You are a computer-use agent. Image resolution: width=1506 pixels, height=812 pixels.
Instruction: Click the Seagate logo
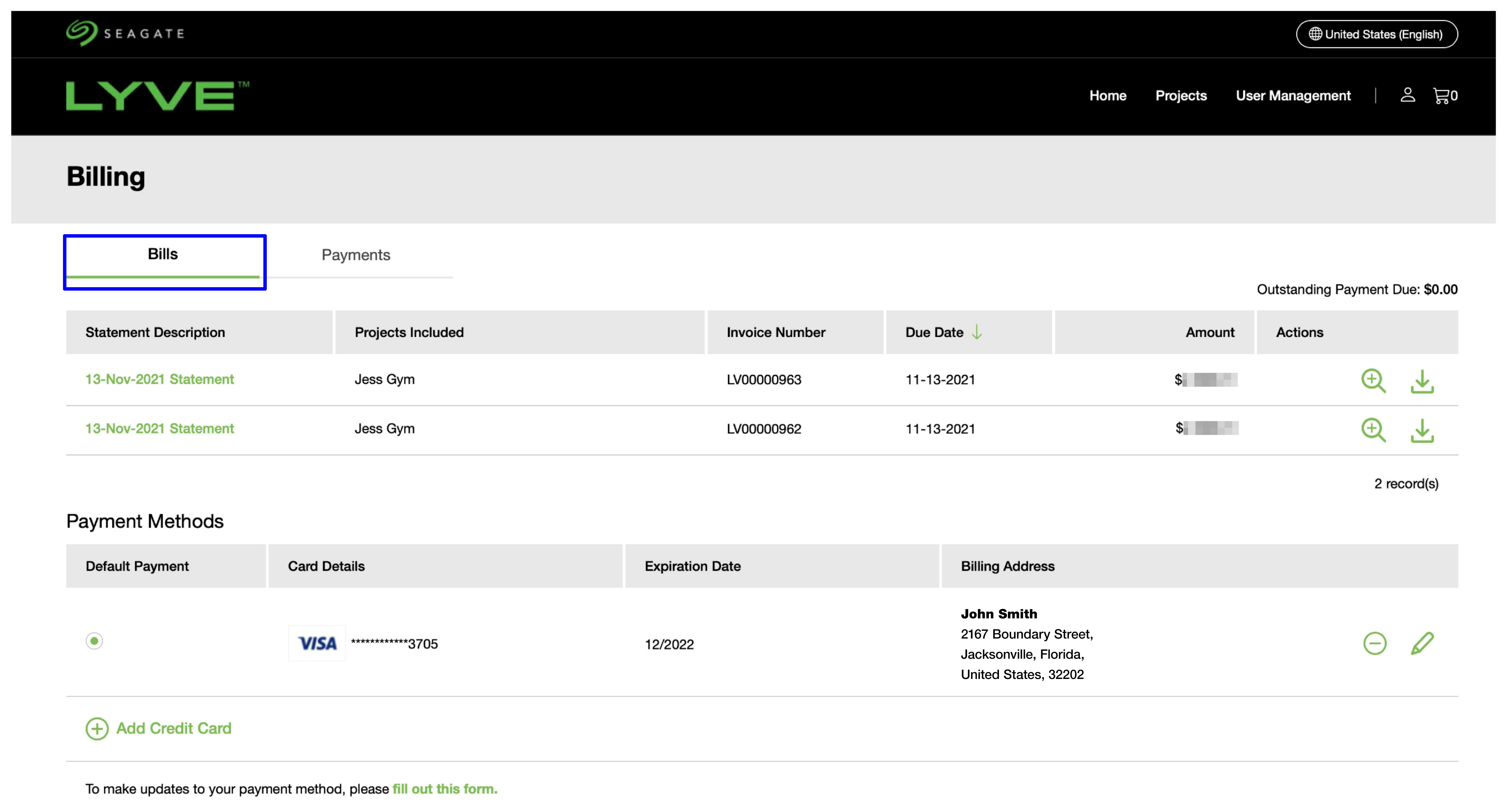tap(125, 33)
